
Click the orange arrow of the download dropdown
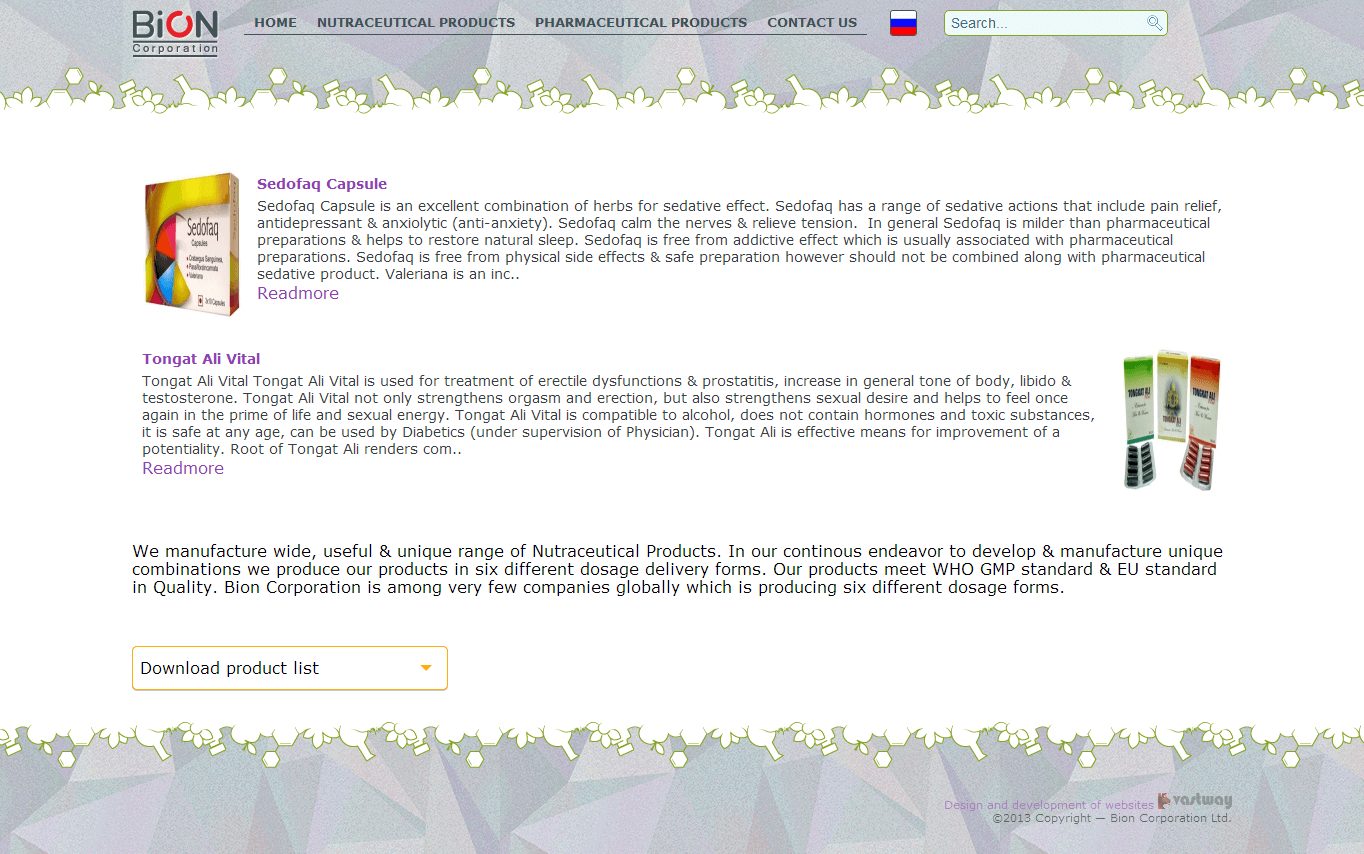(426, 668)
